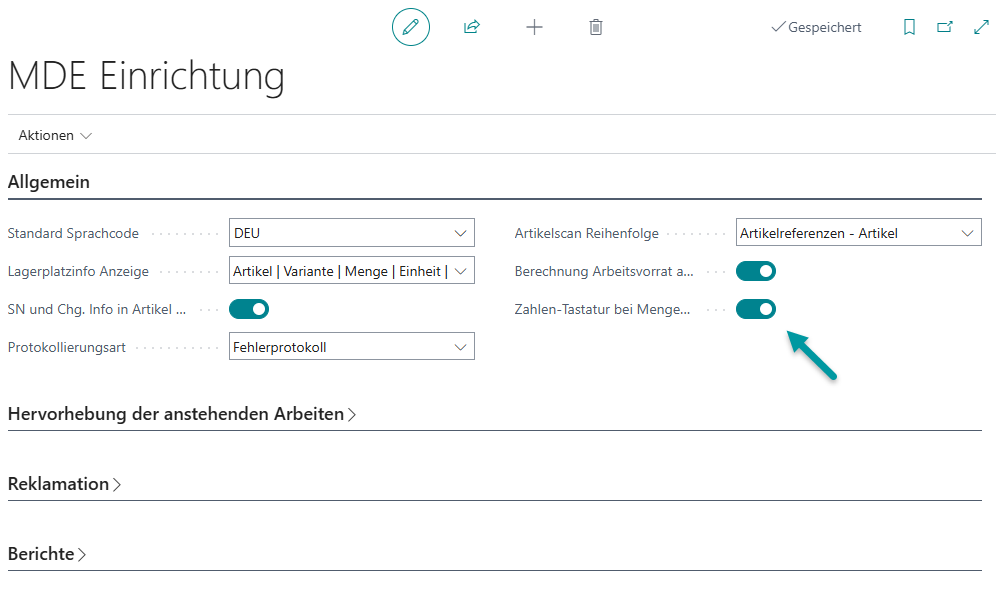
Task: Open the share icon
Action: [x=471, y=27]
